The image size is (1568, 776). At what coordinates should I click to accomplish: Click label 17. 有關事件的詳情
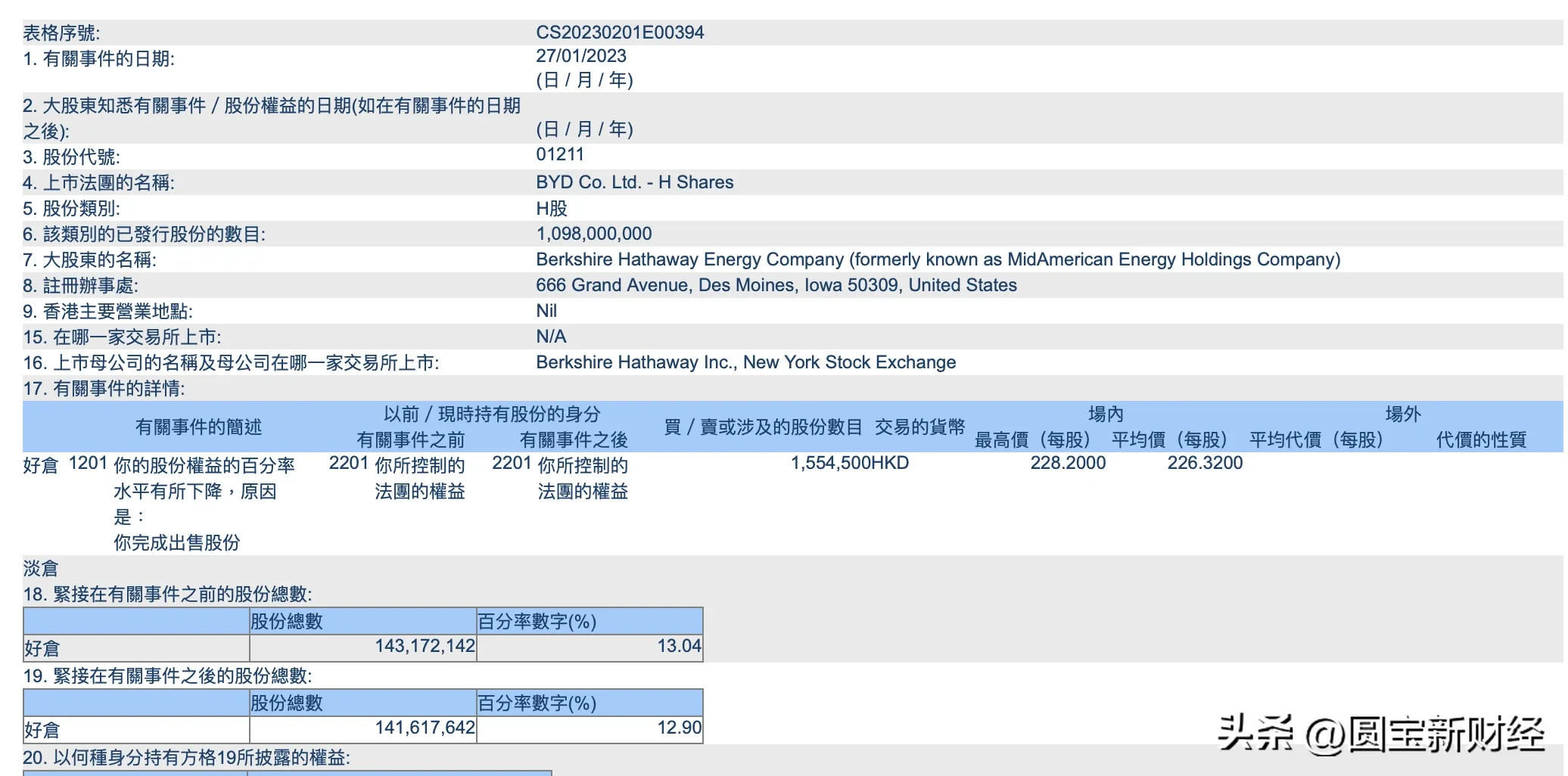click(x=104, y=388)
